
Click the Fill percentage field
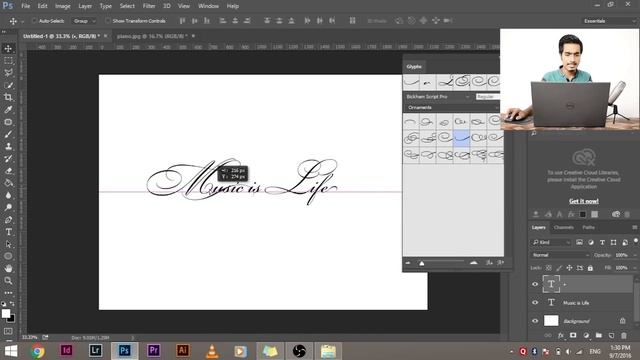tap(622, 268)
